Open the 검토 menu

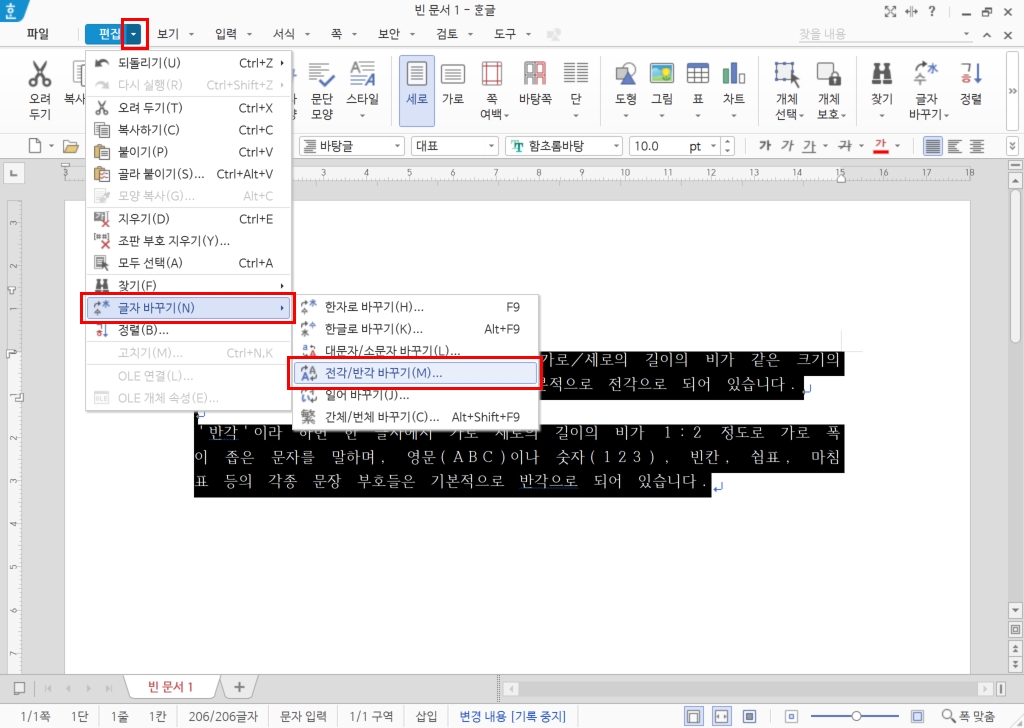(447, 34)
